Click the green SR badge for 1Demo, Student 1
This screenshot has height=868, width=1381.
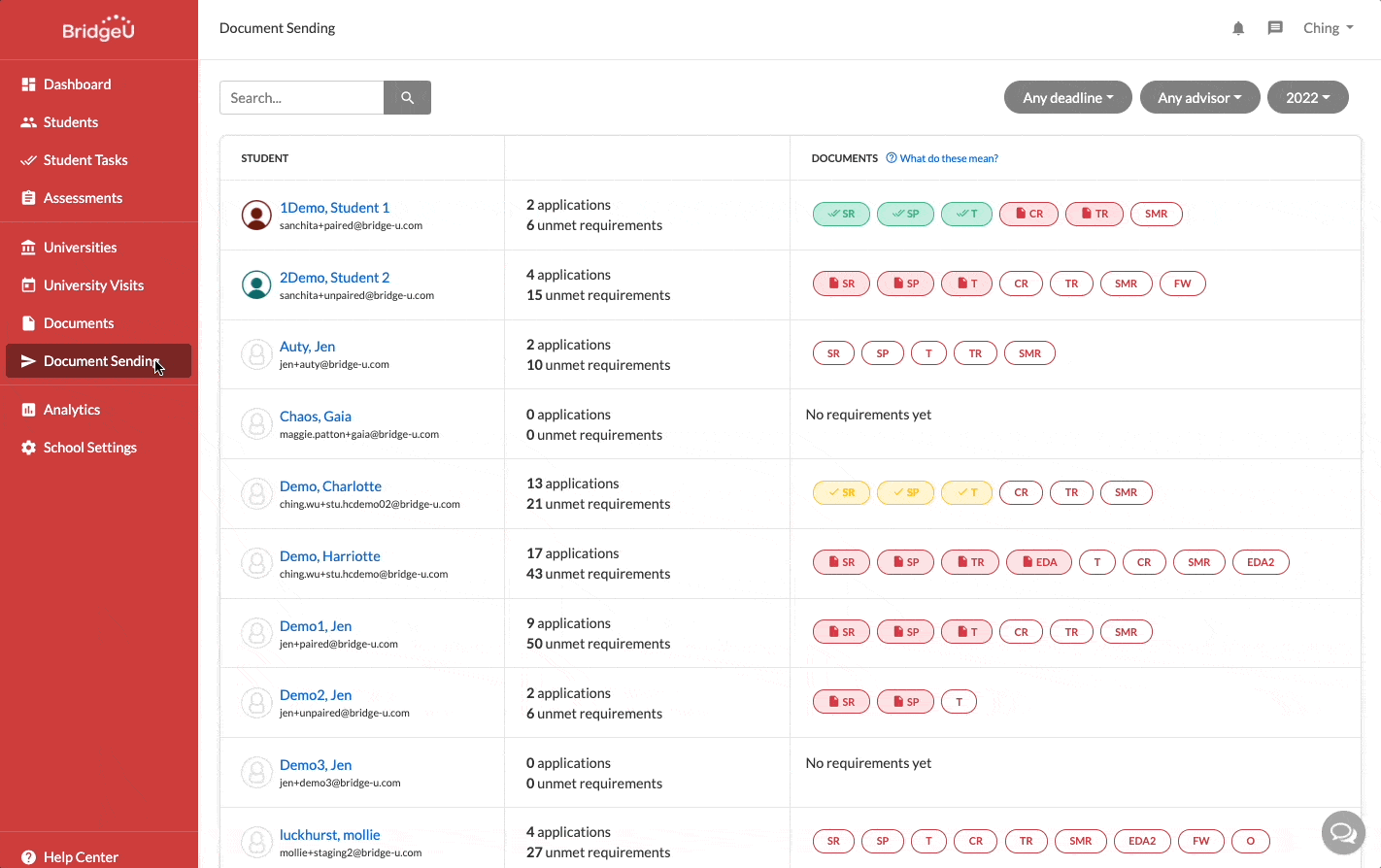pos(841,214)
